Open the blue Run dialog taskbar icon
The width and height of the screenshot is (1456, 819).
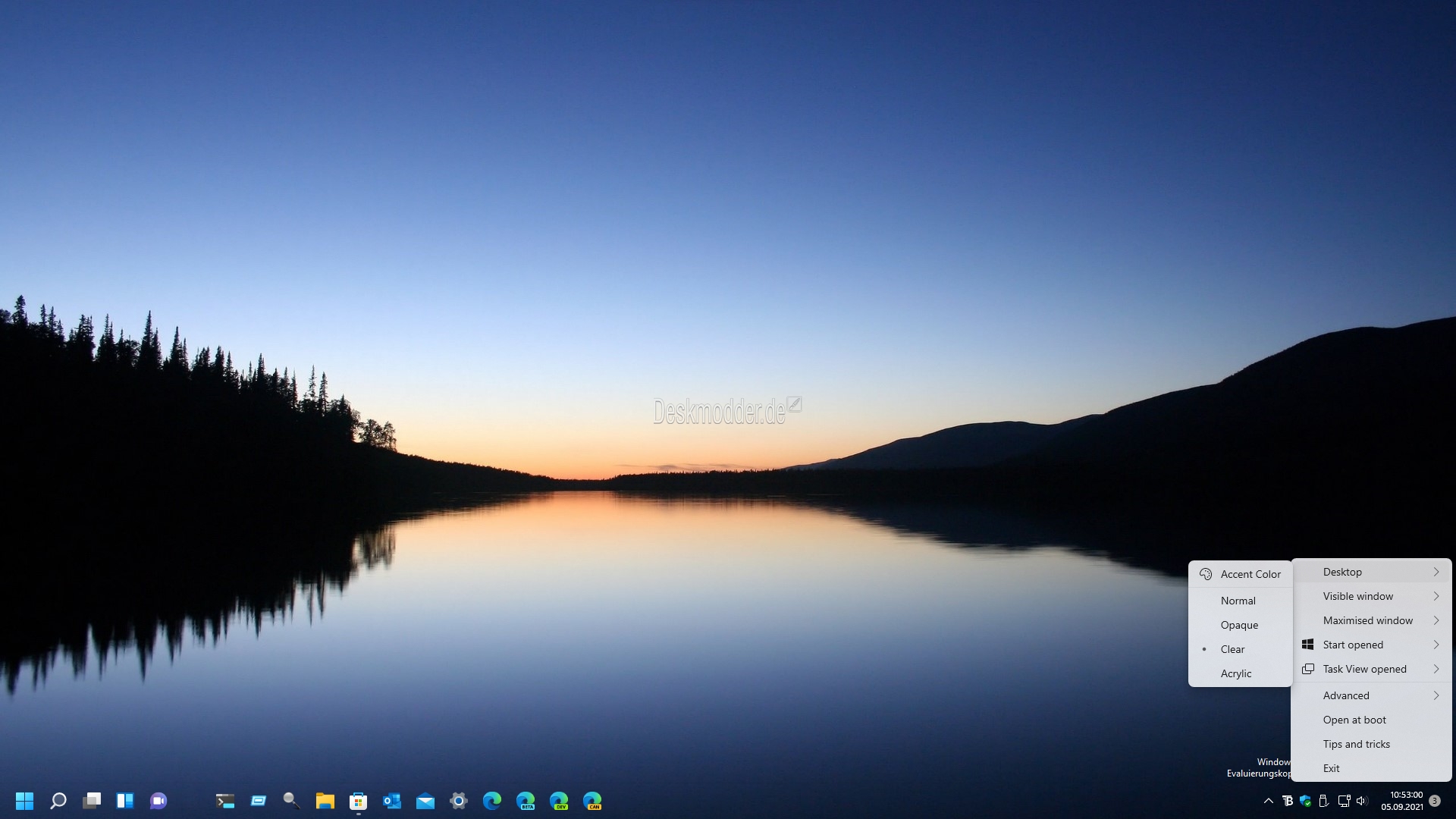coord(259,801)
